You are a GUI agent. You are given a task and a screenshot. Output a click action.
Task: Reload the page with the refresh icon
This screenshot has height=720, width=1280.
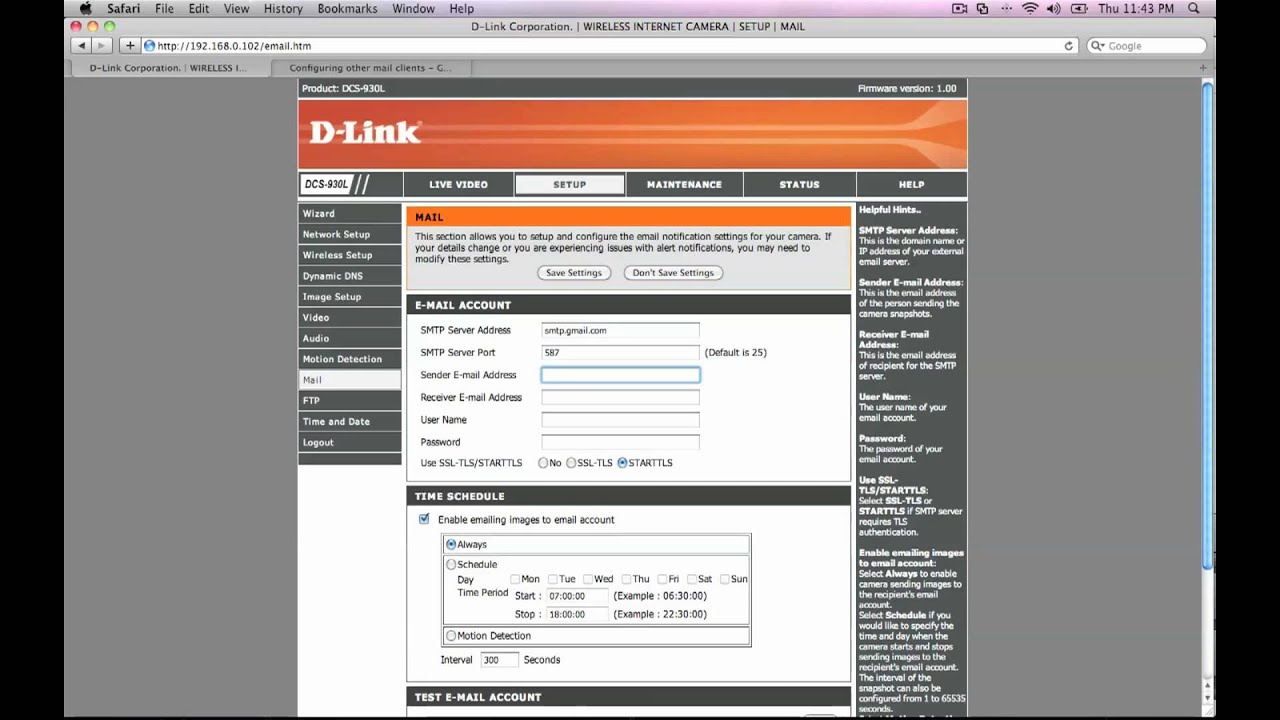(x=1069, y=46)
